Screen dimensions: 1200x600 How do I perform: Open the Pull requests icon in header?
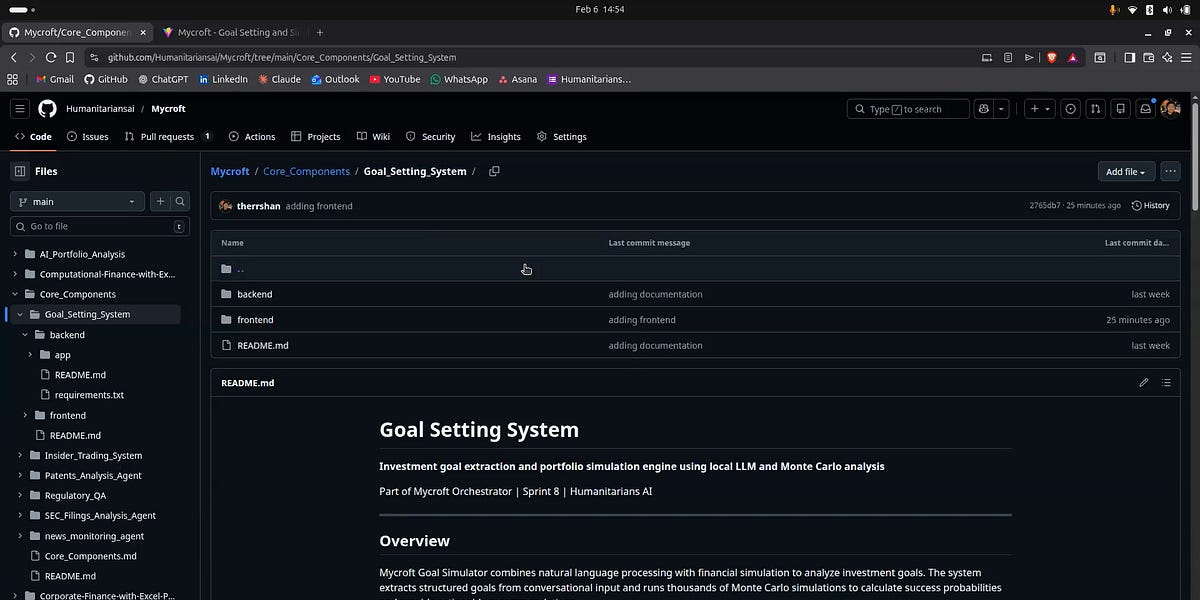pyautogui.click(x=1096, y=109)
